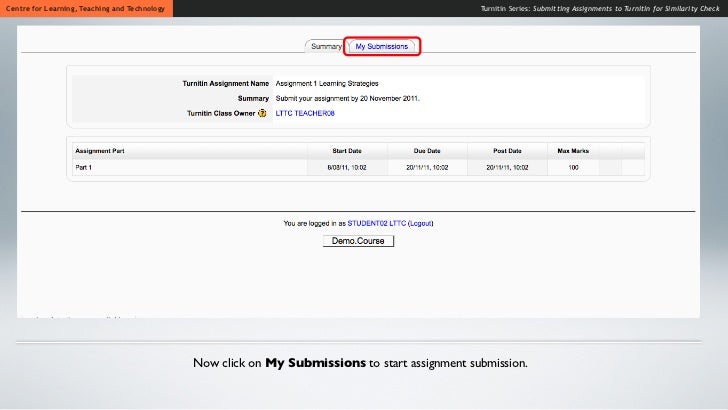Select the Max Marks value 100

573,168
